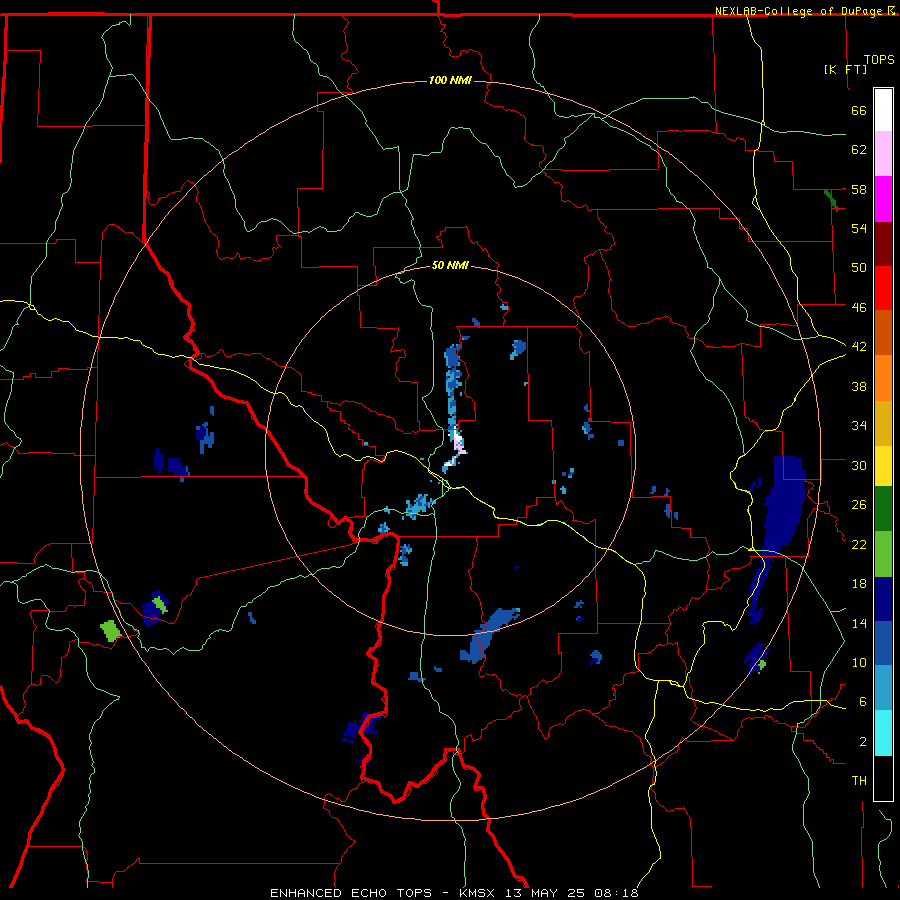This screenshot has width=900, height=900.
Task: Click the large navy echo near the east ring edge
Action: point(783,505)
